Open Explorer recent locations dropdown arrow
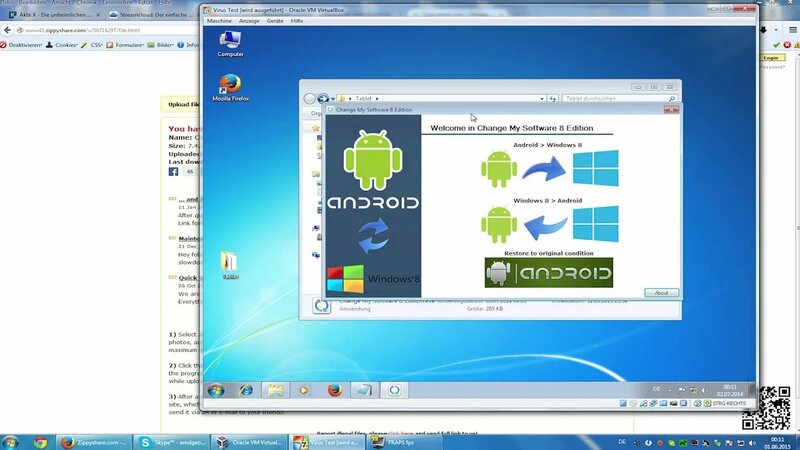 [x=333, y=98]
